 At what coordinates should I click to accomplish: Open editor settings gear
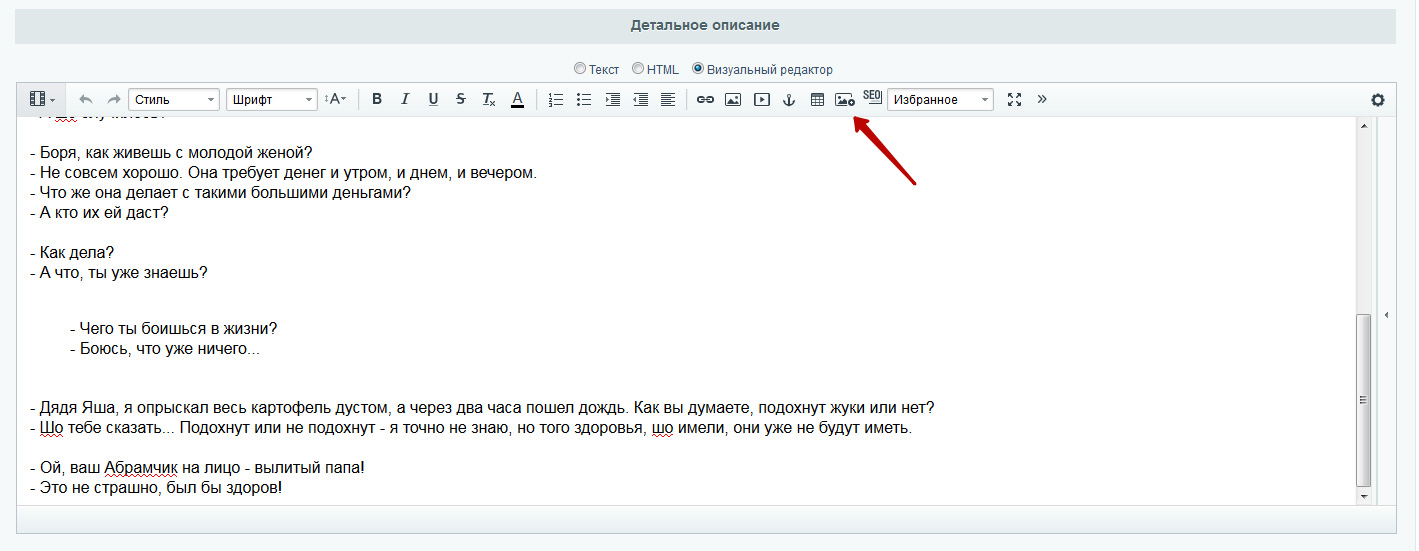1378,99
